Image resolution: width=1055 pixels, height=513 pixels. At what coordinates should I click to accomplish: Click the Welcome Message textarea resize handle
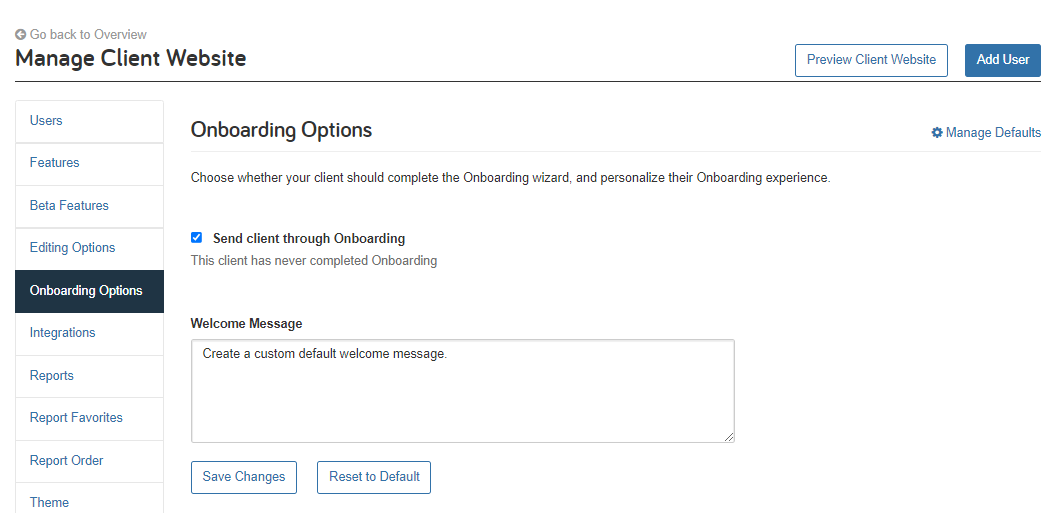tap(729, 437)
